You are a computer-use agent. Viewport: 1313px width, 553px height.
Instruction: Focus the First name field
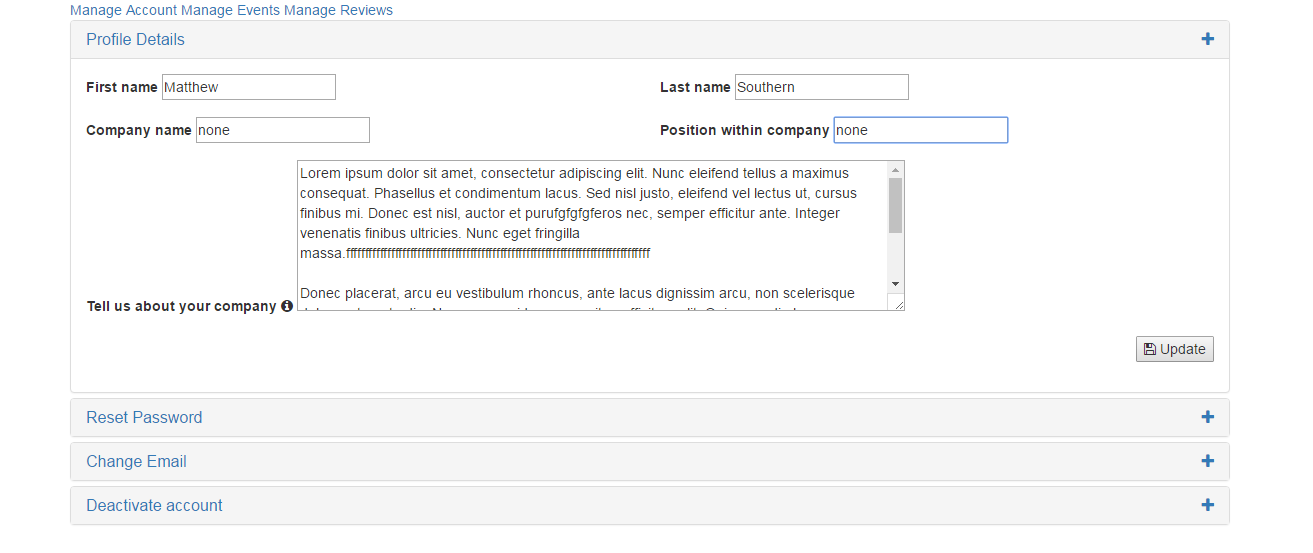click(x=248, y=87)
